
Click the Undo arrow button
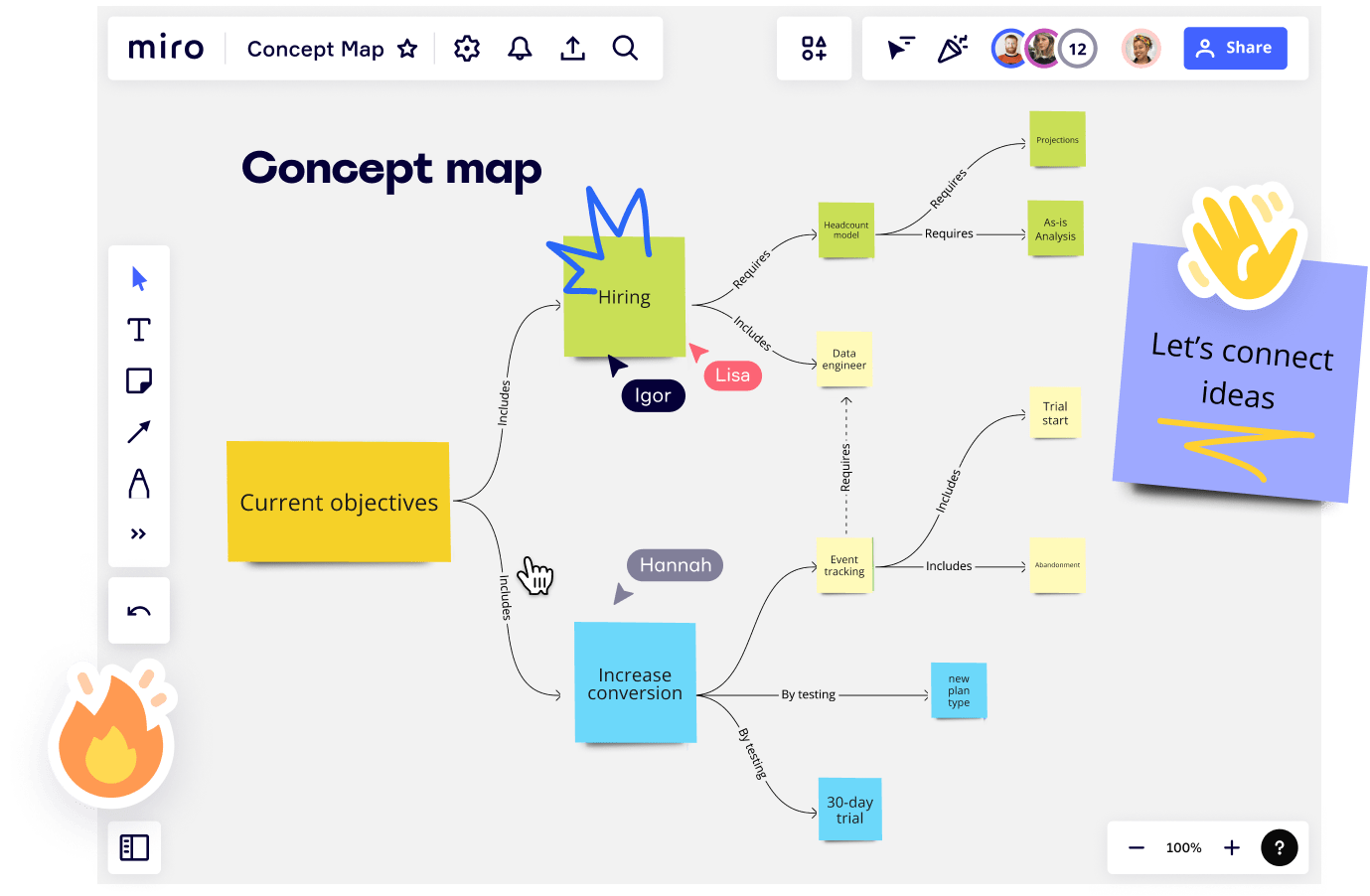pos(139,611)
